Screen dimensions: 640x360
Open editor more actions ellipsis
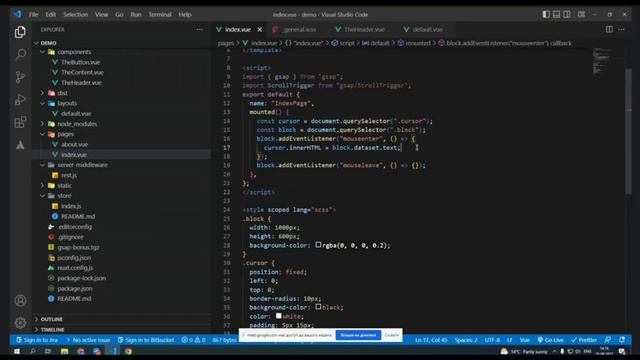[621, 29]
